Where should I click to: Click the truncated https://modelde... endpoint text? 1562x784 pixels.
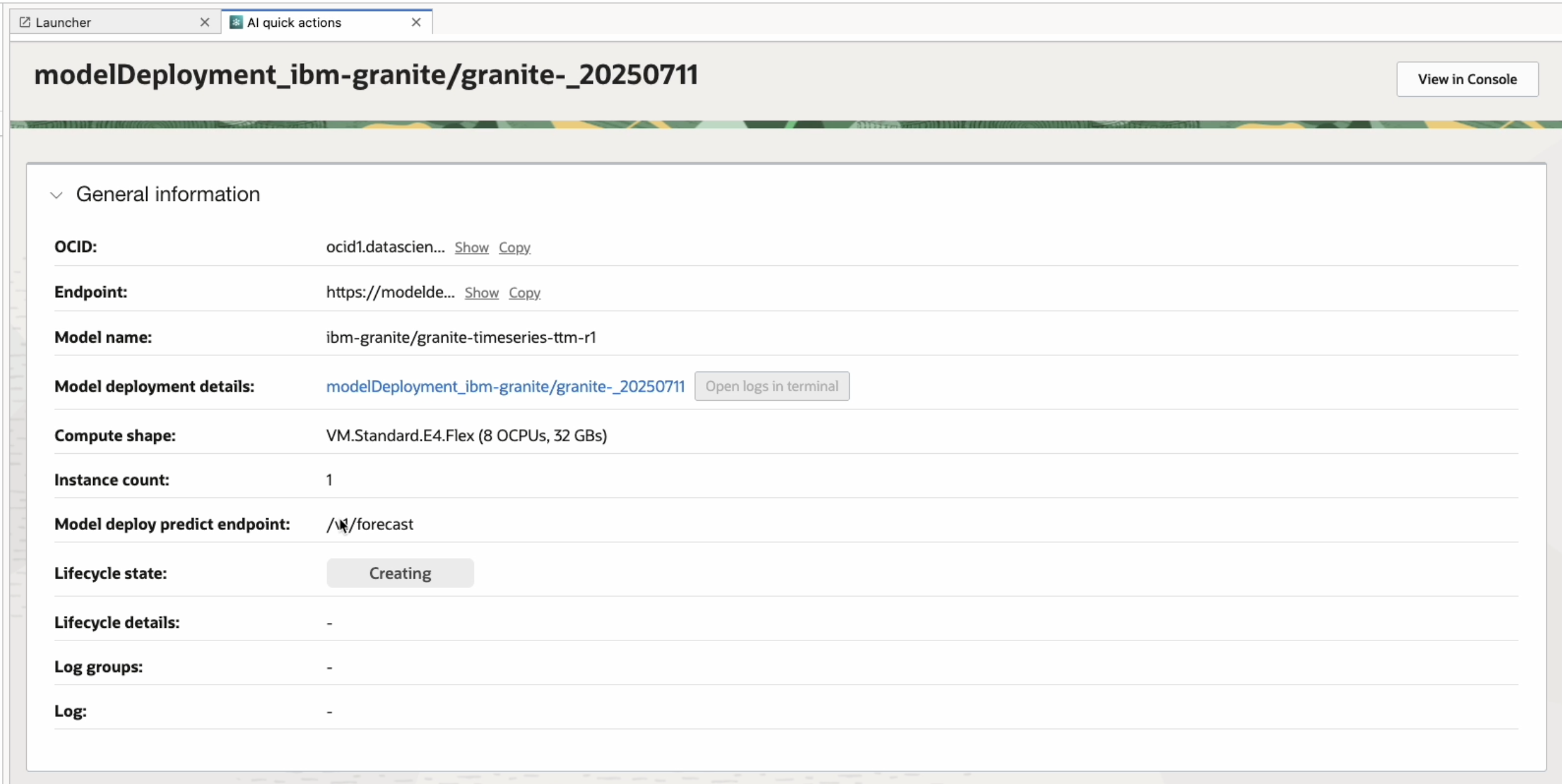point(390,292)
